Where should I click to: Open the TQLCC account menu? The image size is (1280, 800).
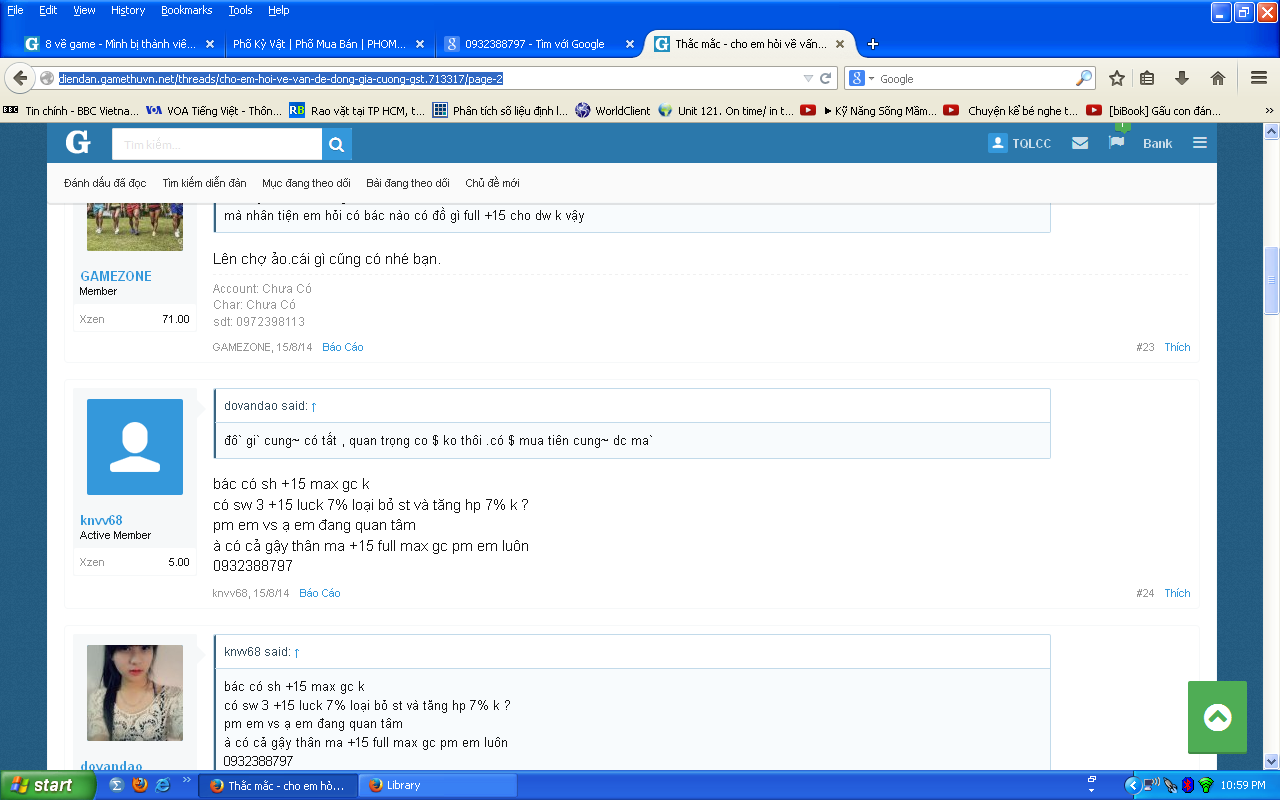pos(1020,143)
